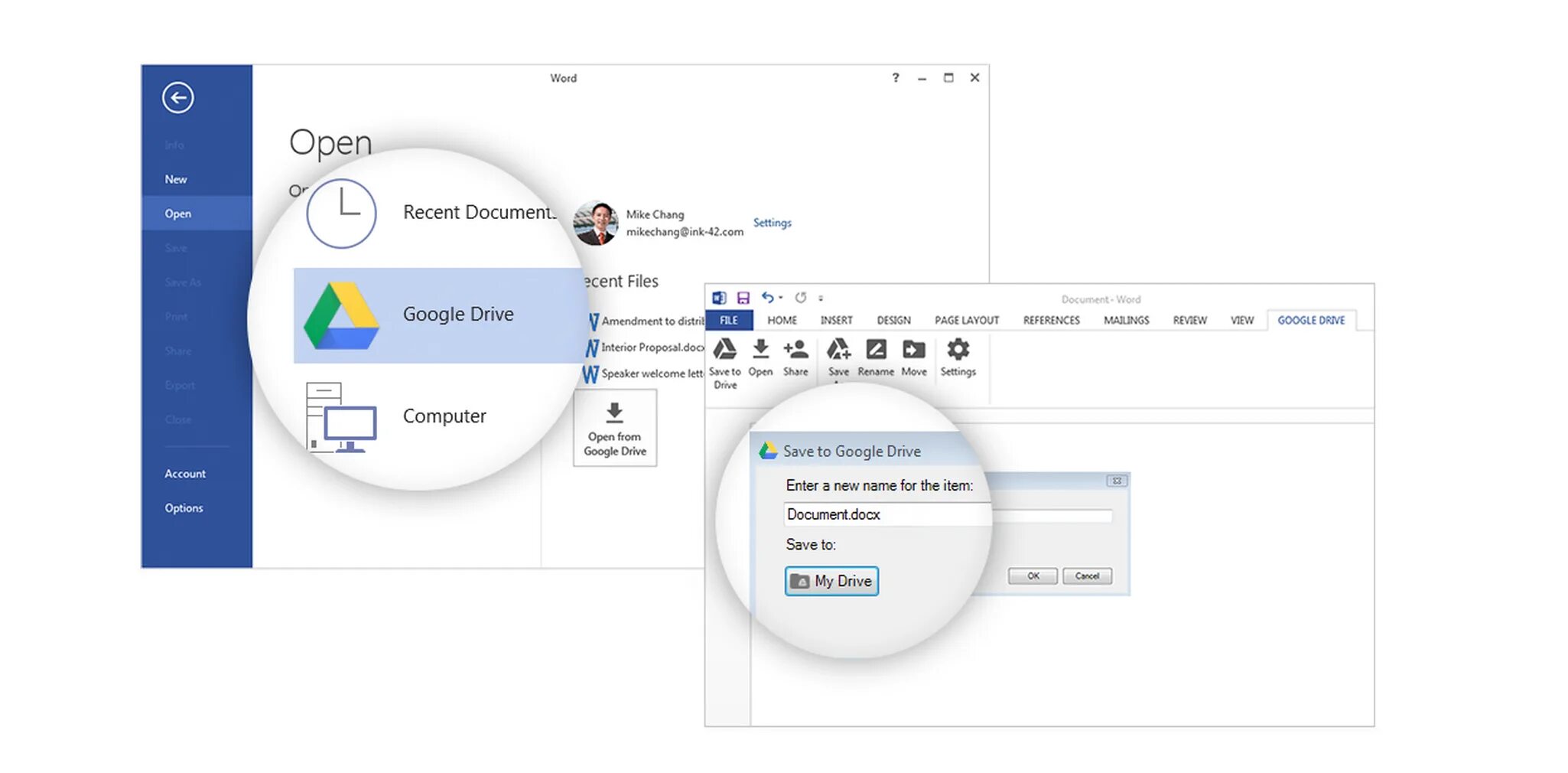Image resolution: width=1568 pixels, height=773 pixels.
Task: Click Open from Google Drive button
Action: coord(615,429)
